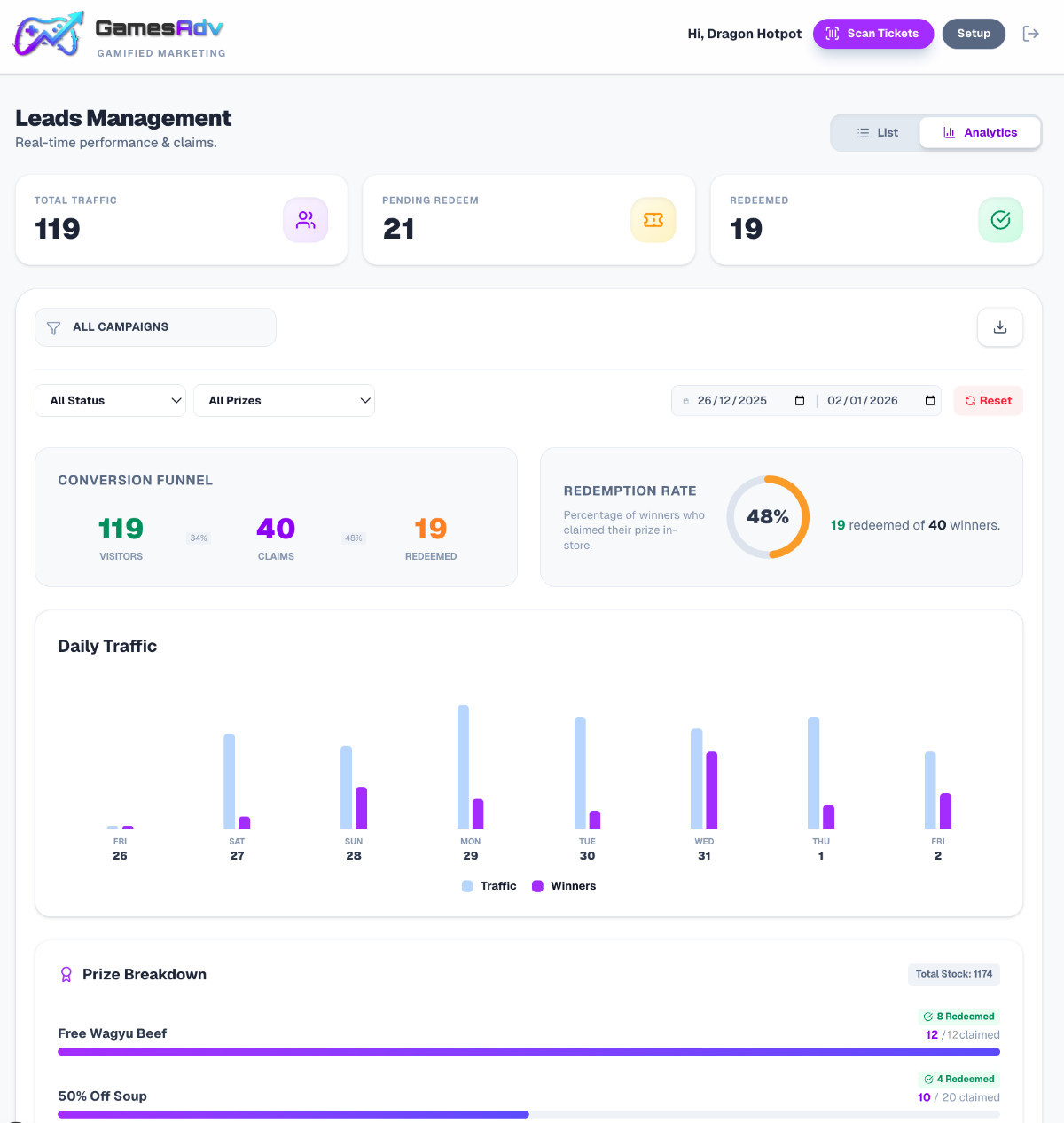The width and height of the screenshot is (1064, 1123).
Task: Open the All Campaigns filter
Action: [x=155, y=327]
